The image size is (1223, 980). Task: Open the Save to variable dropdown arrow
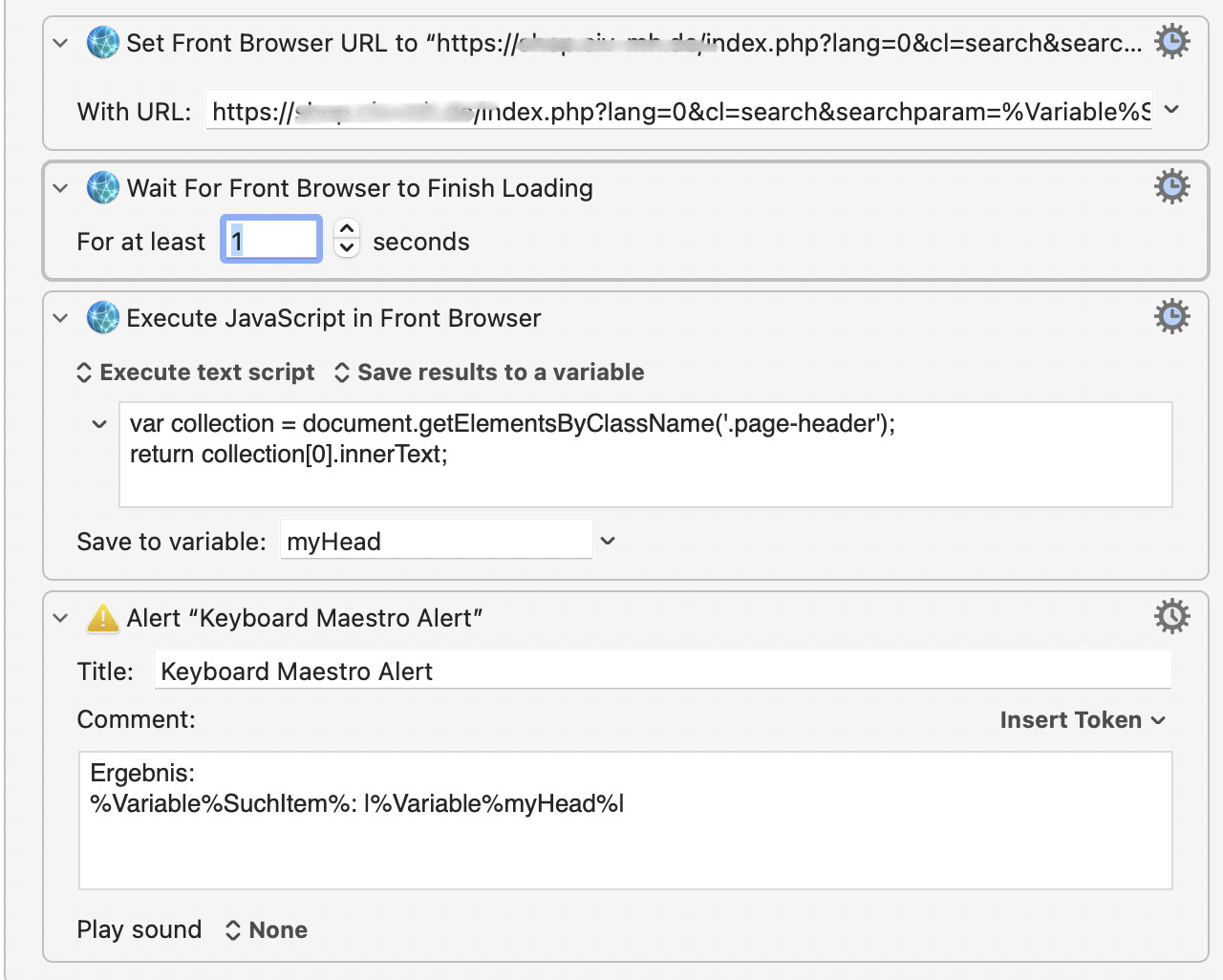tap(608, 541)
